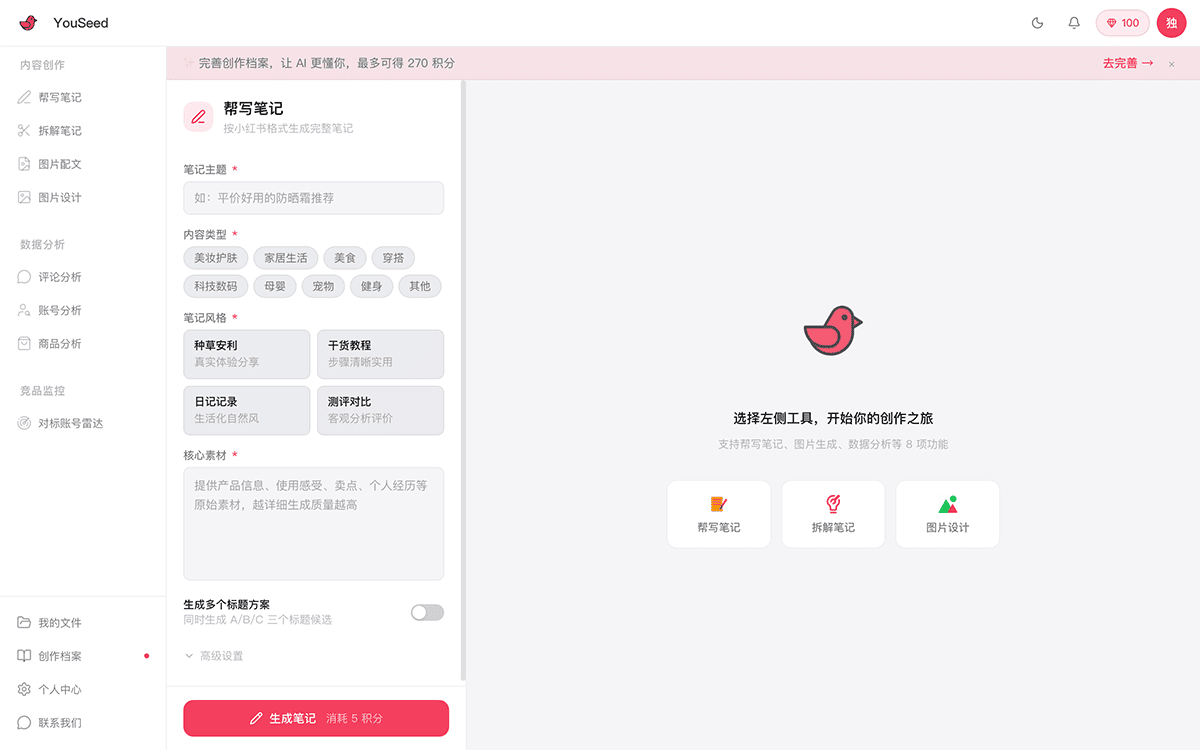Click the 笔记主题 input field

pyautogui.click(x=313, y=198)
